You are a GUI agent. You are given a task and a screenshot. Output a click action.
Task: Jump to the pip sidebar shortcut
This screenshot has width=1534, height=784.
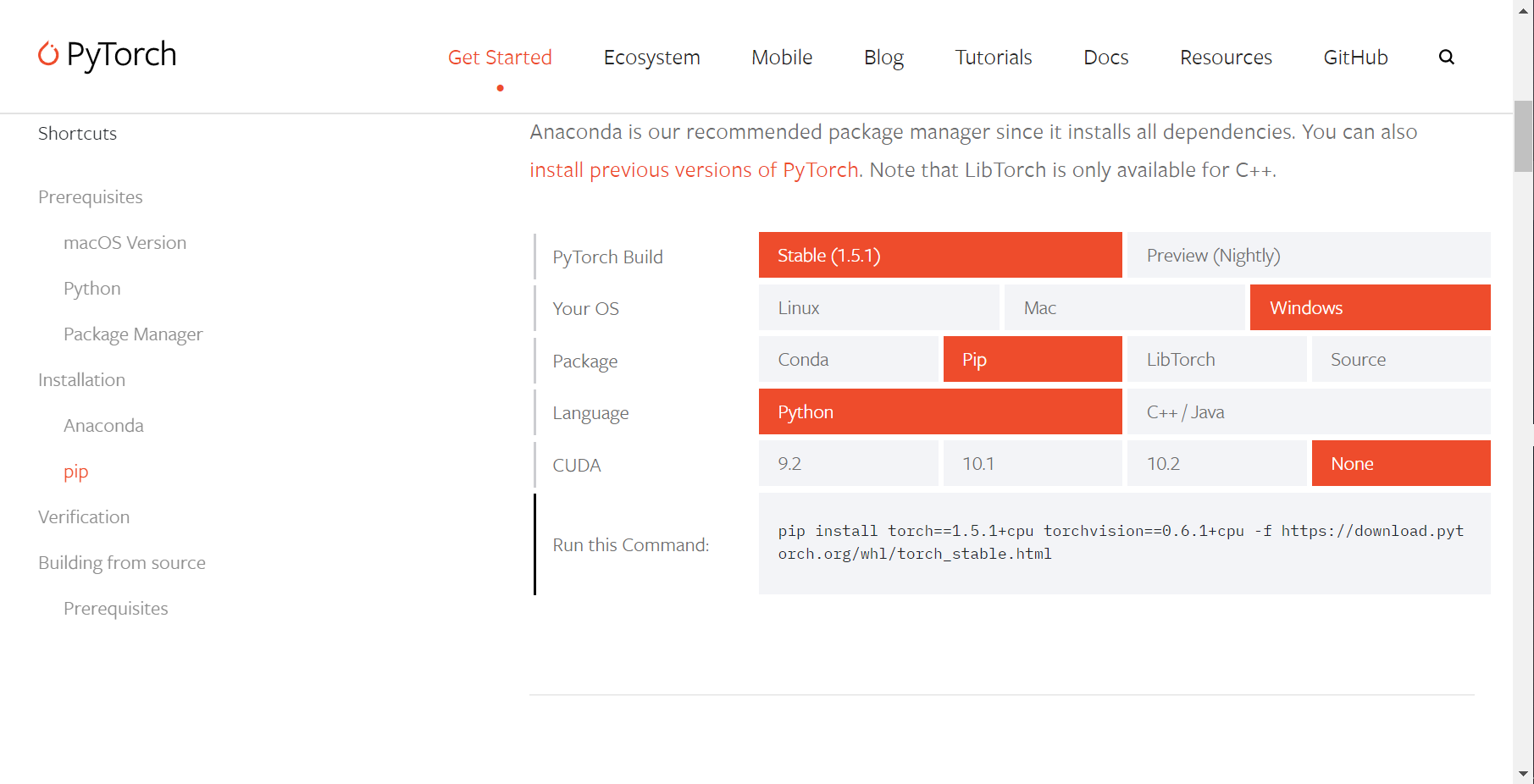(75, 472)
